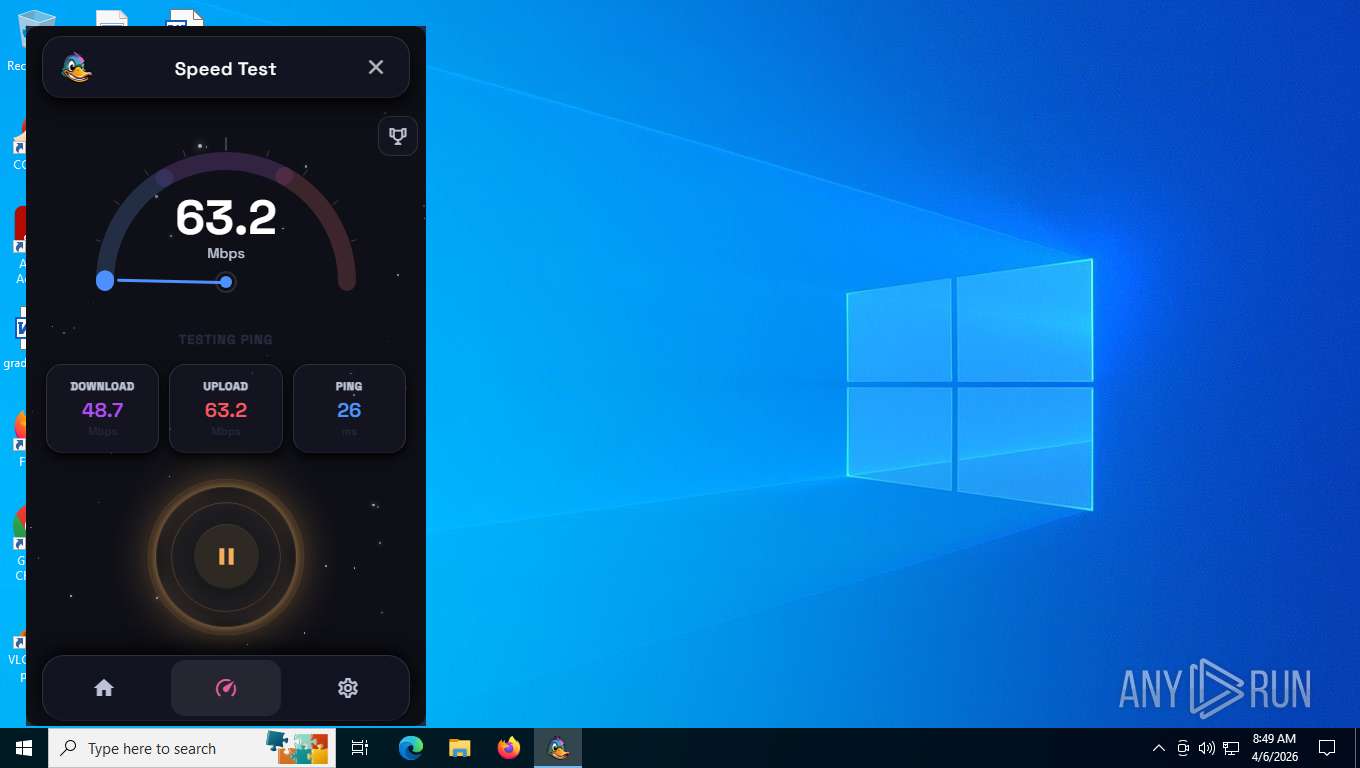1360x768 pixels.
Task: Launch Firefox from taskbar
Action: pyautogui.click(x=509, y=748)
